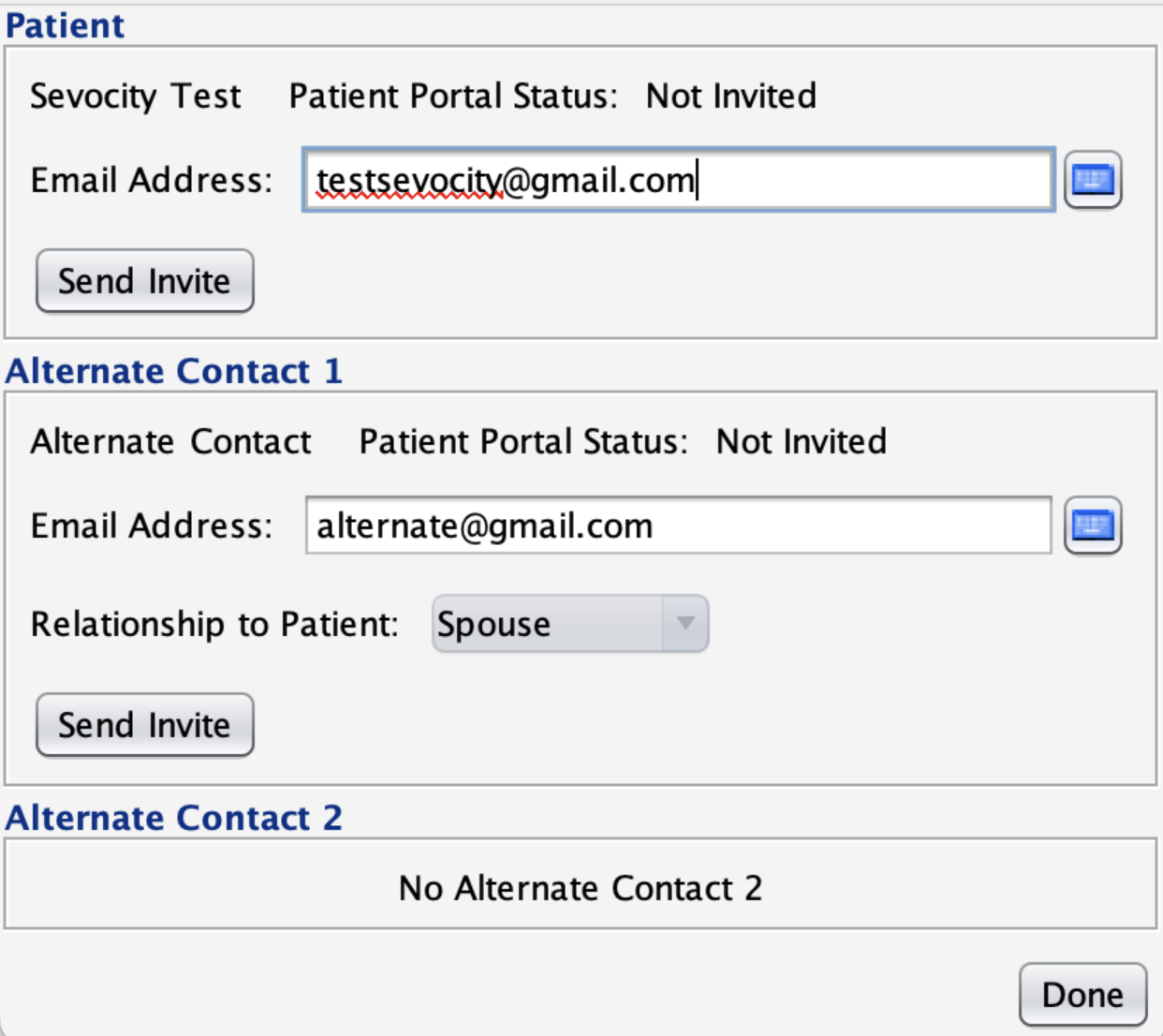Screen dimensions: 1163x1036
Task: Send invite to Alternate Contact 1
Action: click(144, 725)
